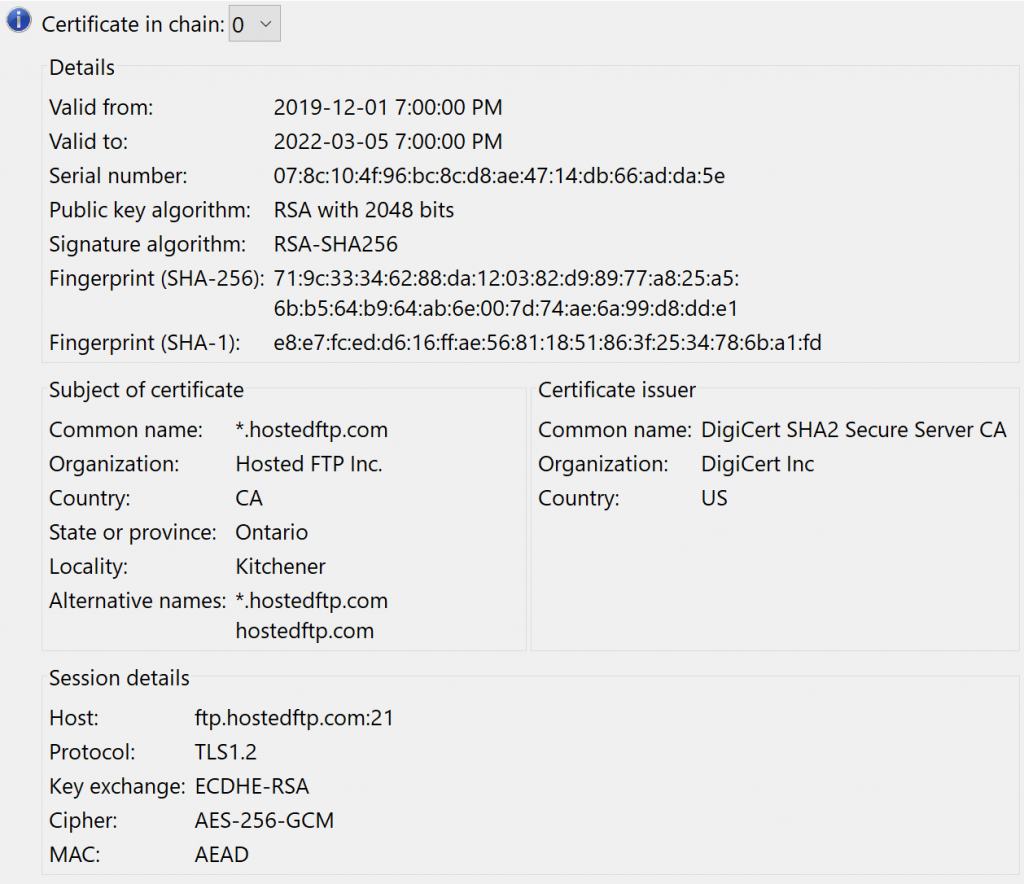Screen dimensions: 1024x884
Task: Click the key exchange value ECDHE-RSA
Action: click(252, 786)
